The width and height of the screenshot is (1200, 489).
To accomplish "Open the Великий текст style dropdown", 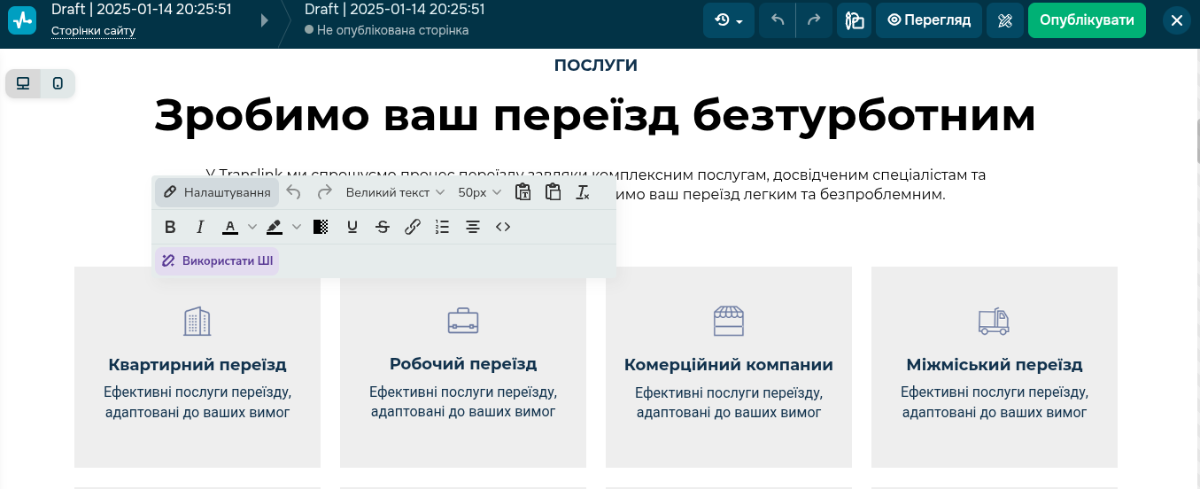I will tap(395, 192).
